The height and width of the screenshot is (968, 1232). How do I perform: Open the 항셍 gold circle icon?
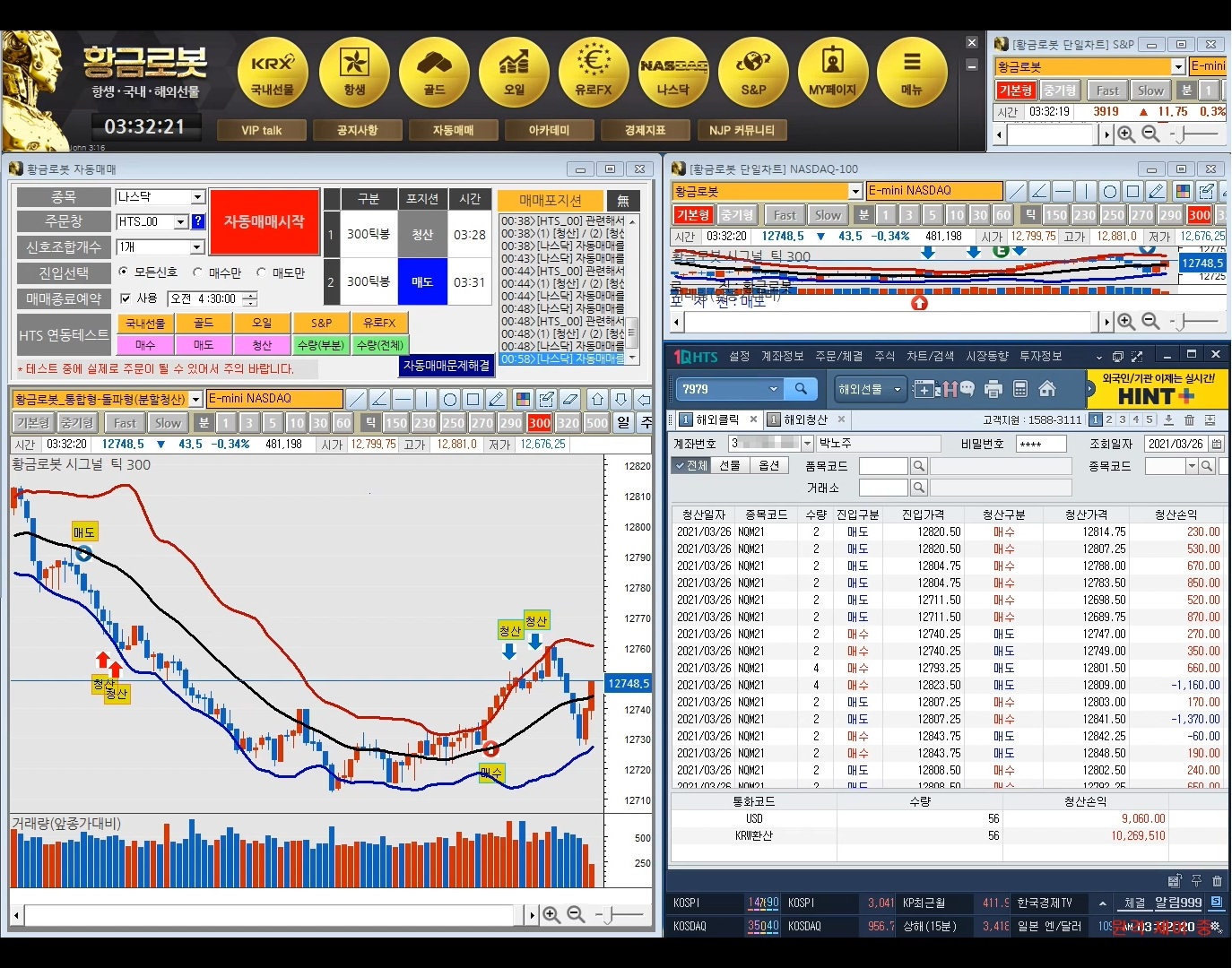point(354,73)
